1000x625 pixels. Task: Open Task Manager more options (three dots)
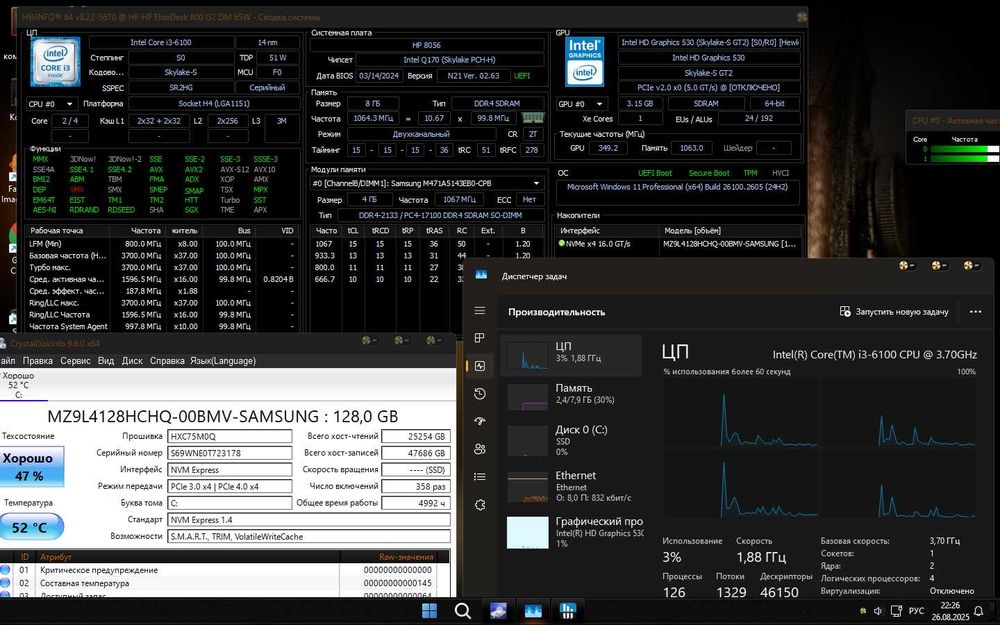(975, 312)
